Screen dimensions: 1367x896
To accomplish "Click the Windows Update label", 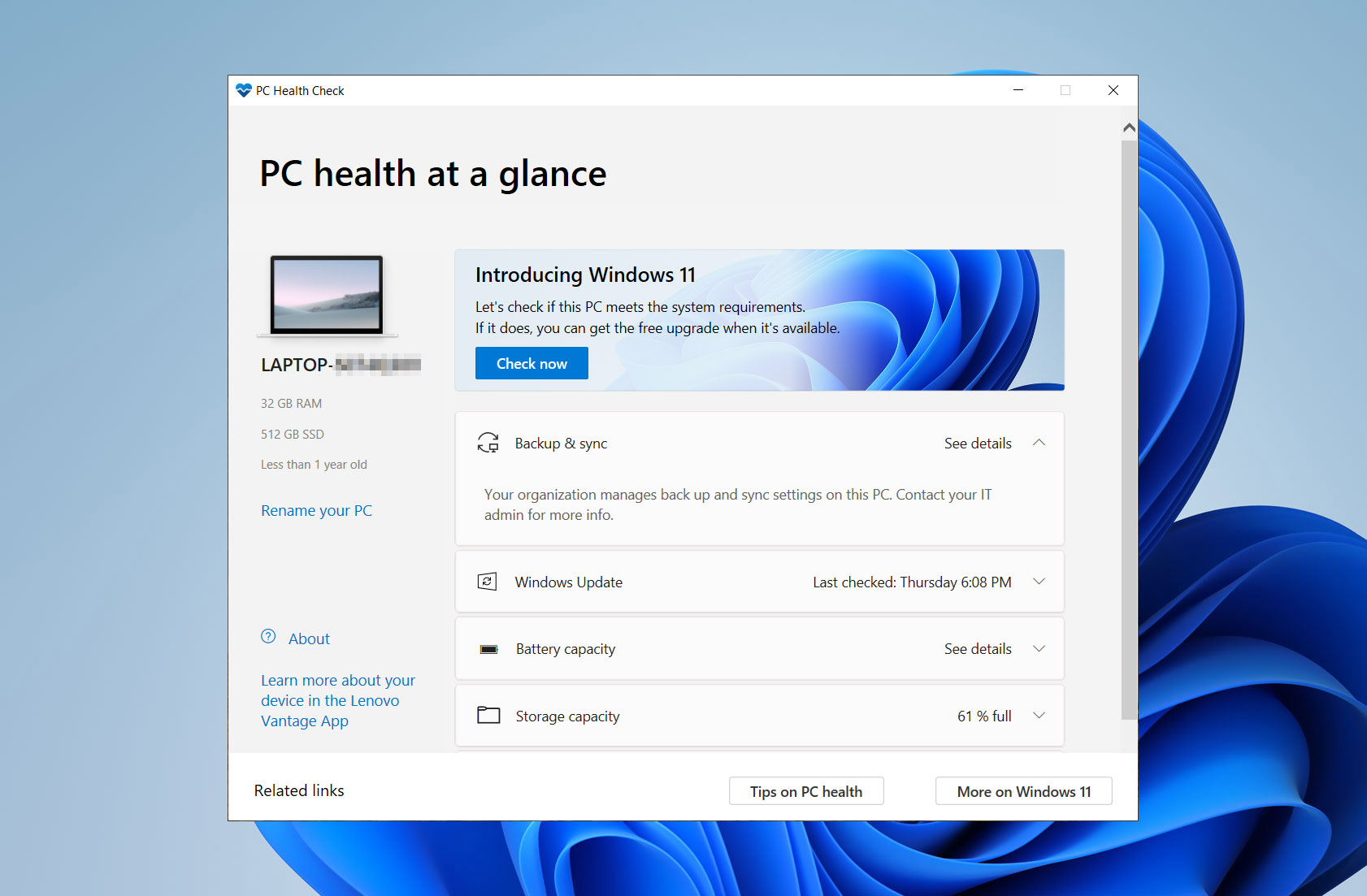I will tap(568, 582).
